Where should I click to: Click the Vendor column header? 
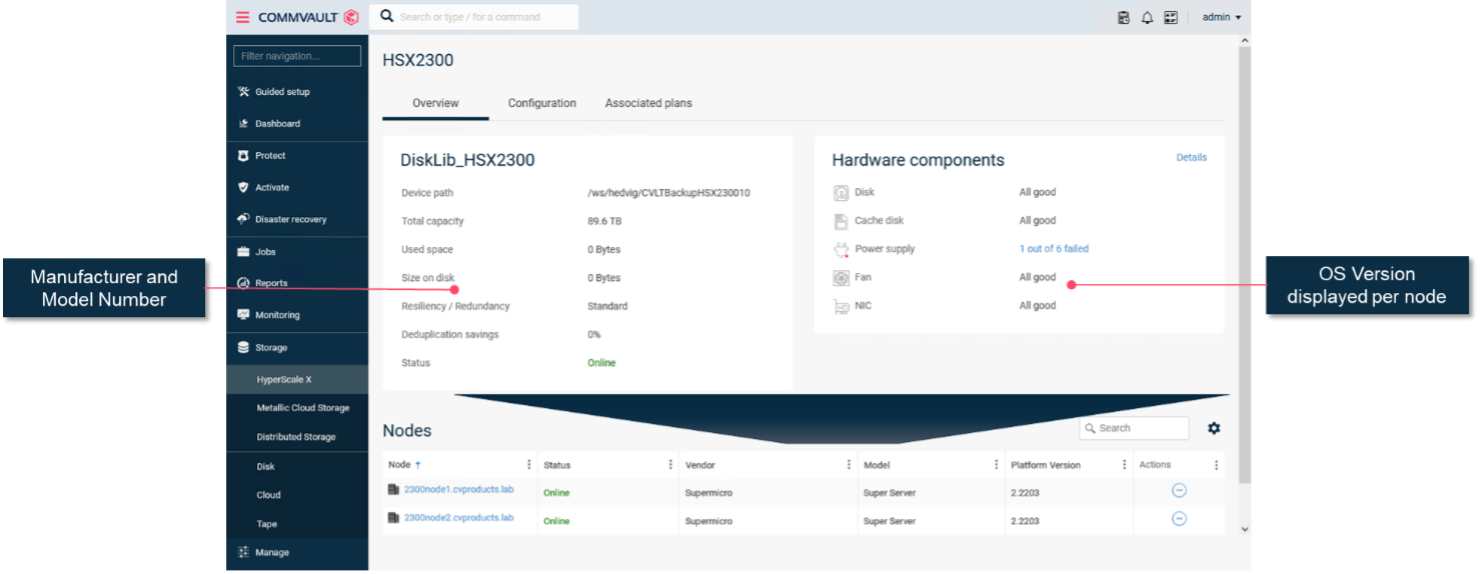700,465
